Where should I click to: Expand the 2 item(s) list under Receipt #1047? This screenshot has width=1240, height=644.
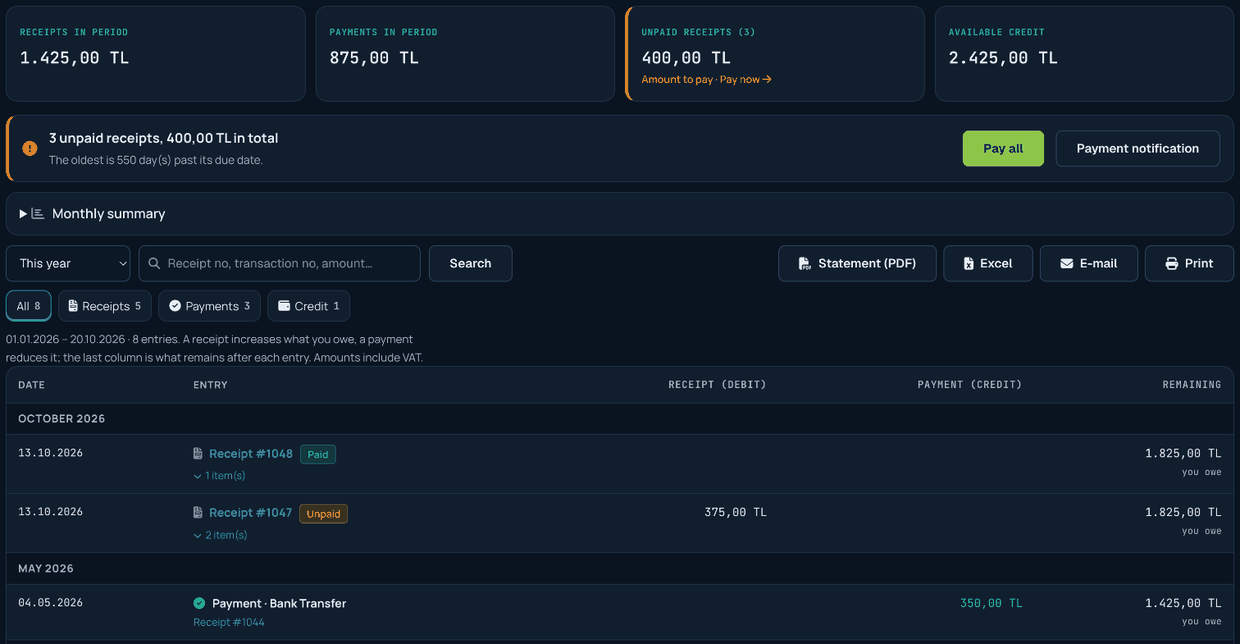[220, 535]
